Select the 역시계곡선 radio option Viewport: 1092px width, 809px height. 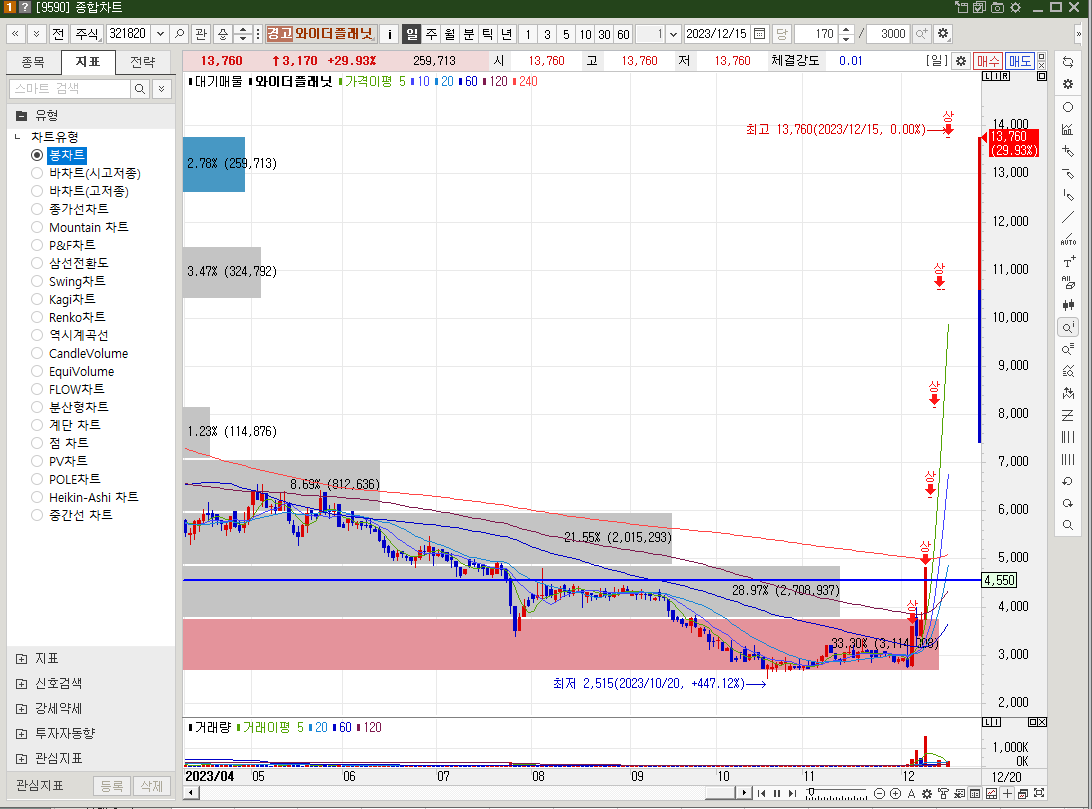[x=37, y=335]
